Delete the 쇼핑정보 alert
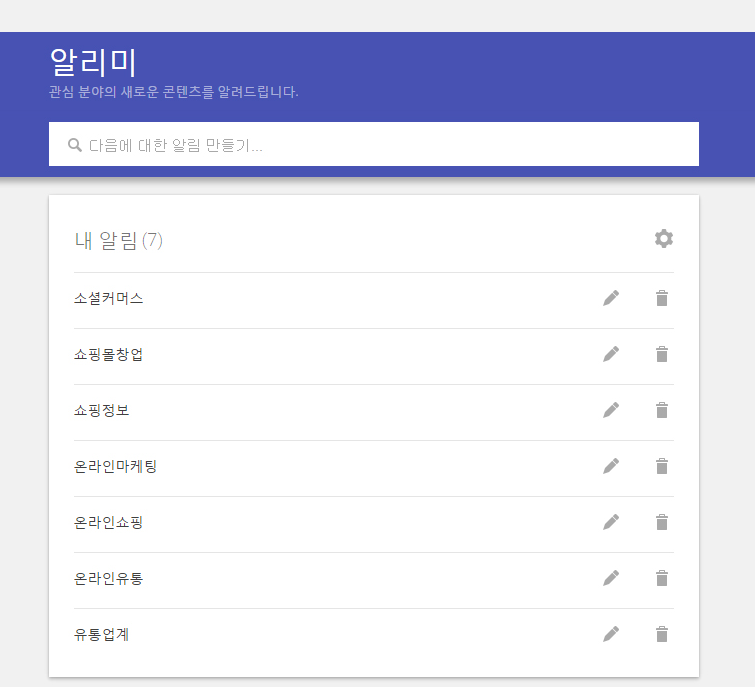This screenshot has height=691, width=755. click(661, 410)
